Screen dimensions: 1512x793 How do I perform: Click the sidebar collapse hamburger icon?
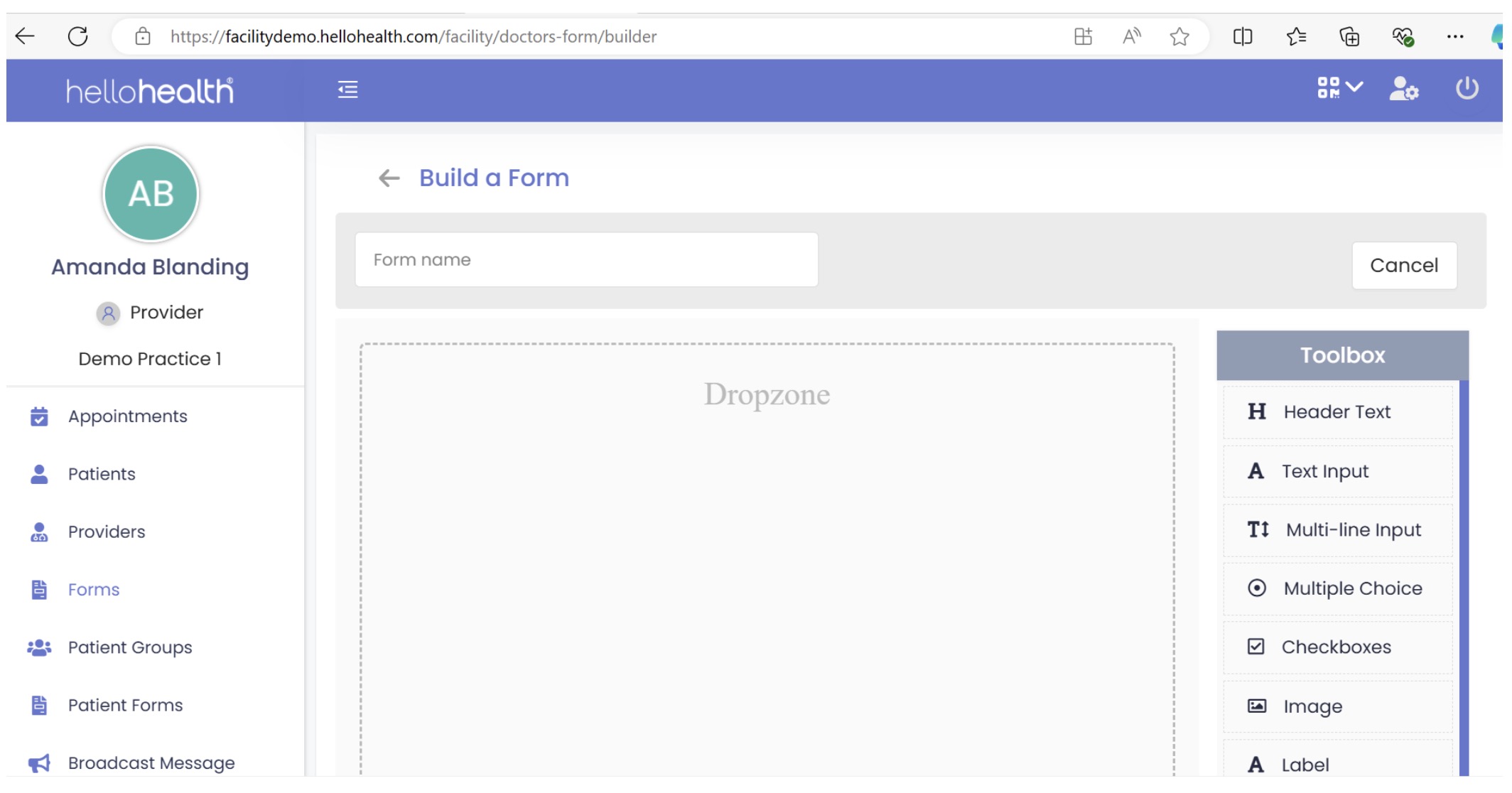point(347,90)
